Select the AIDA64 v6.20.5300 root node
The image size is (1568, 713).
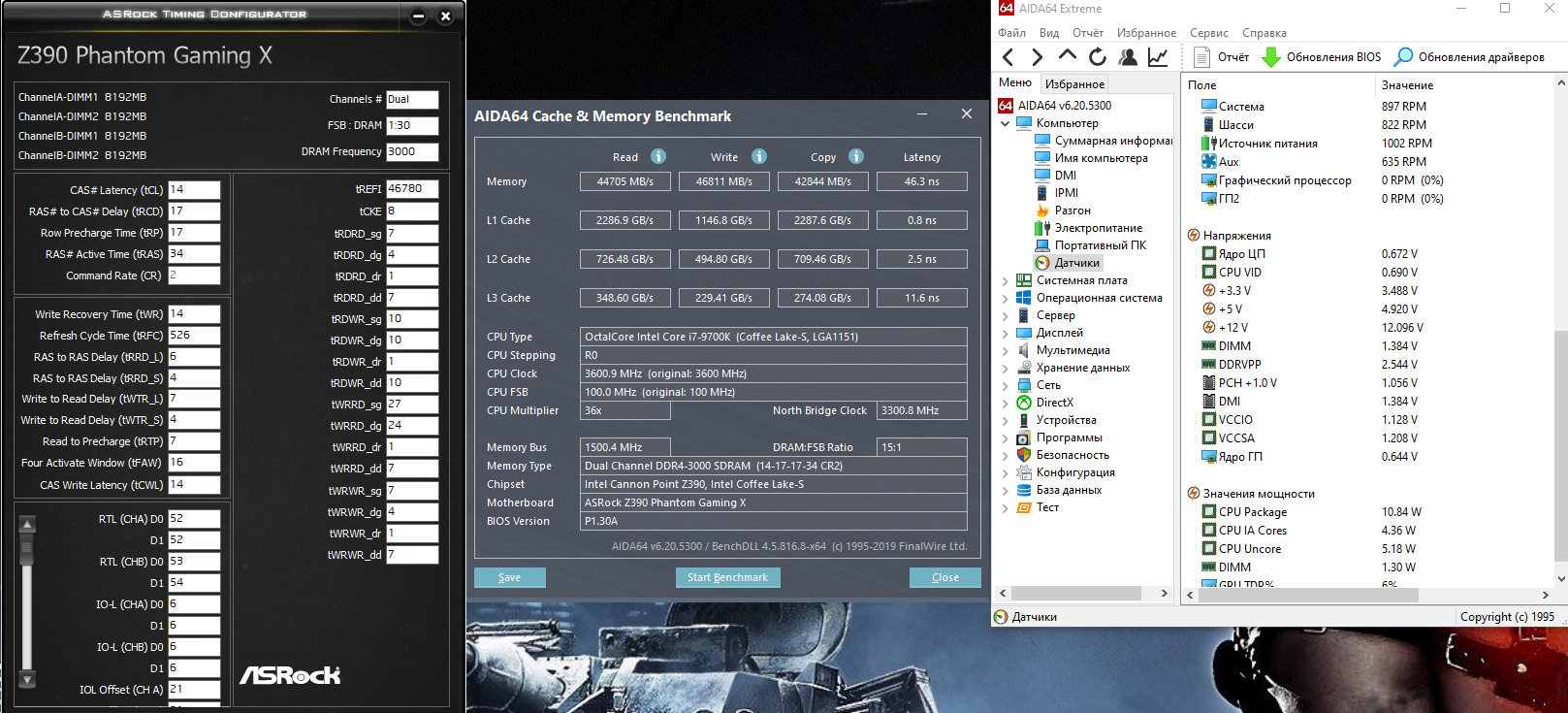1055,106
